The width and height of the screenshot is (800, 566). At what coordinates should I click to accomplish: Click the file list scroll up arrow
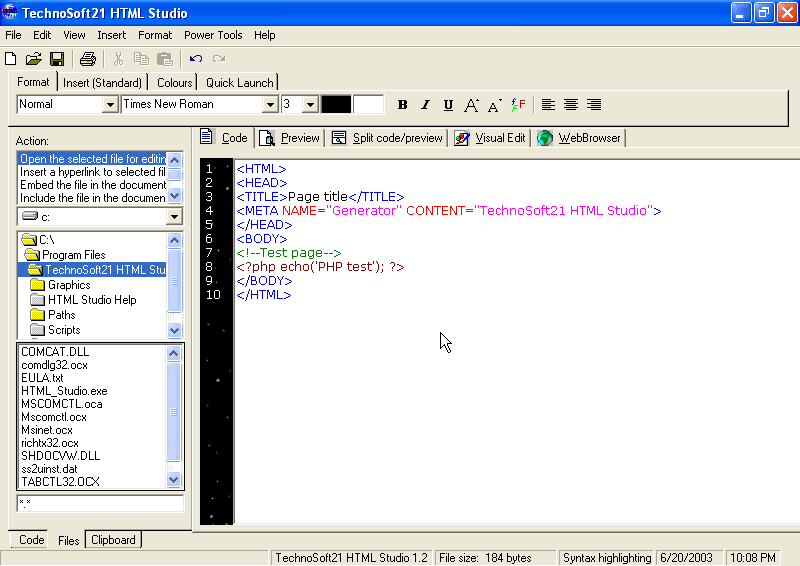[173, 353]
